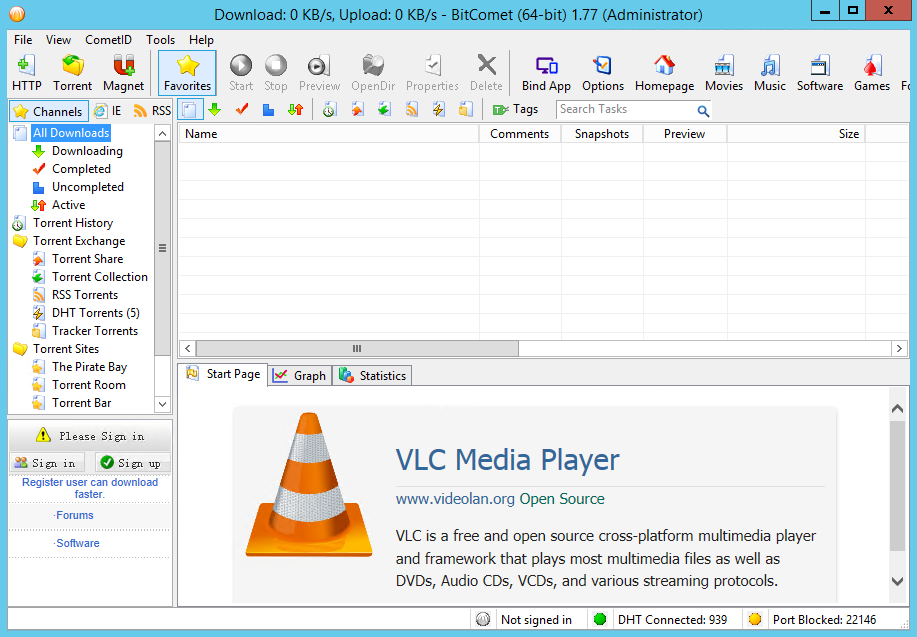Select the all-tasks filter icon in filter bar

(x=190, y=109)
